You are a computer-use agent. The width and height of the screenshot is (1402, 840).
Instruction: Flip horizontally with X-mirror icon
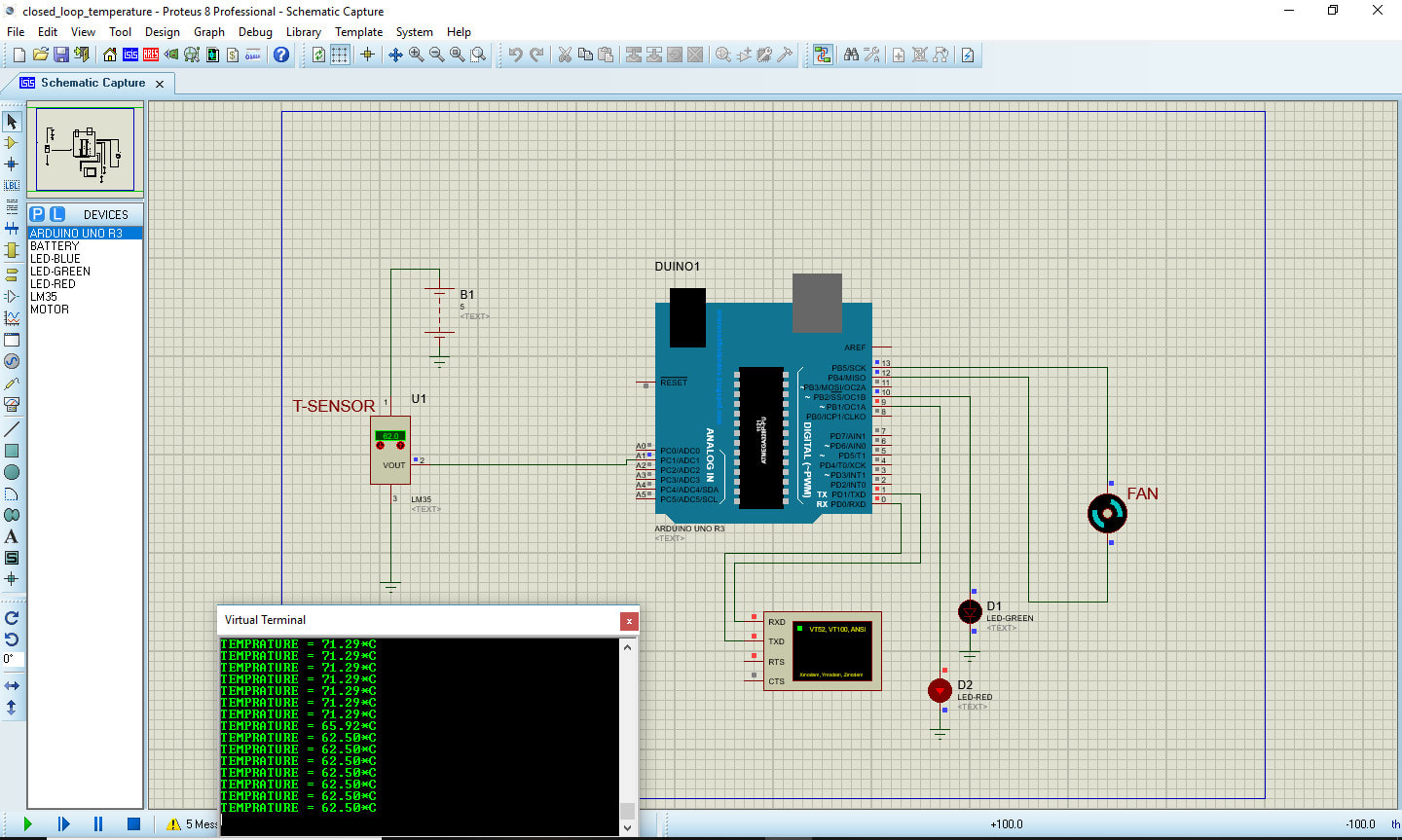(x=12, y=686)
